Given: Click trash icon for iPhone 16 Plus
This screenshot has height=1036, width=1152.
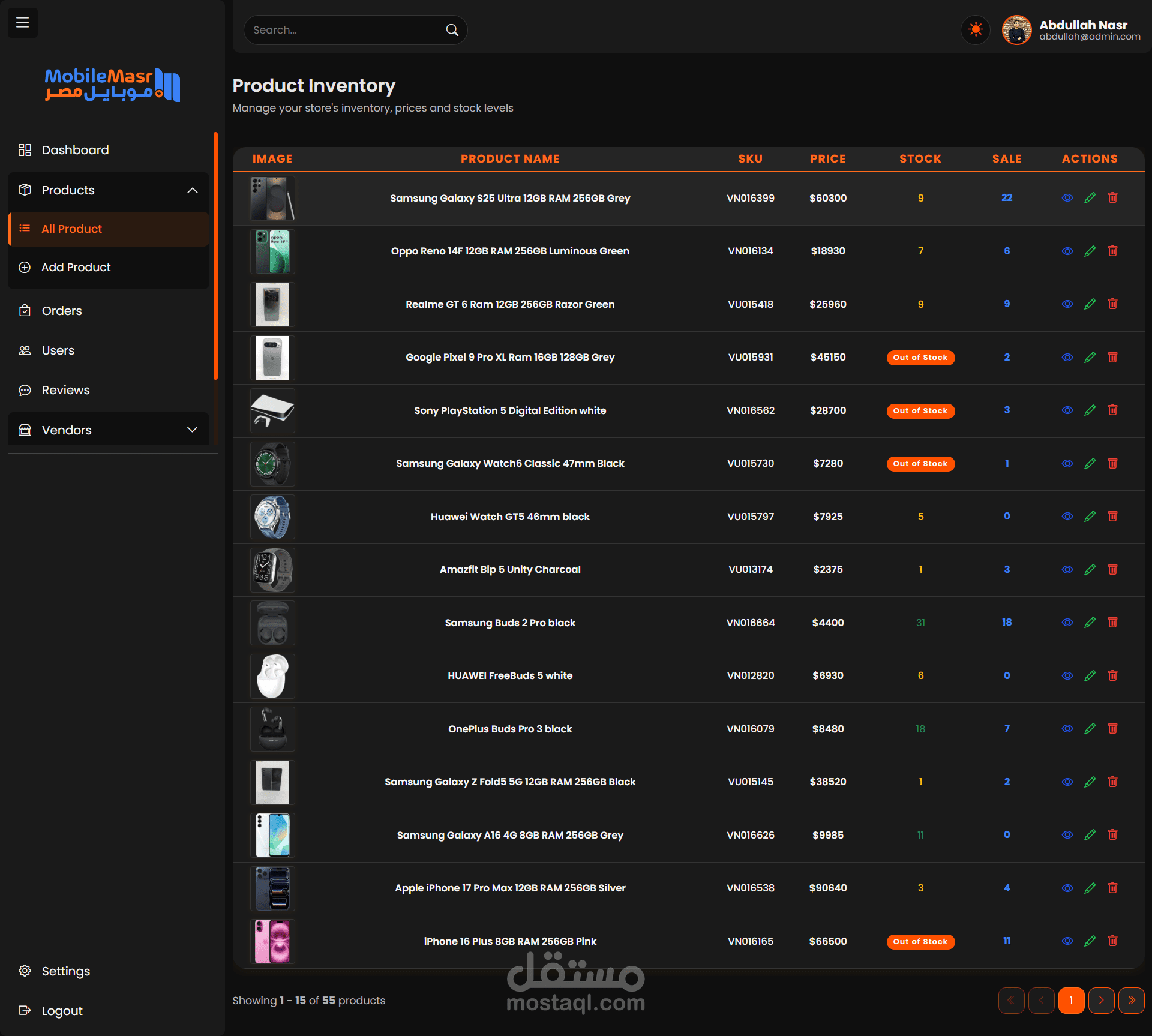Looking at the screenshot, I should pyautogui.click(x=1112, y=941).
